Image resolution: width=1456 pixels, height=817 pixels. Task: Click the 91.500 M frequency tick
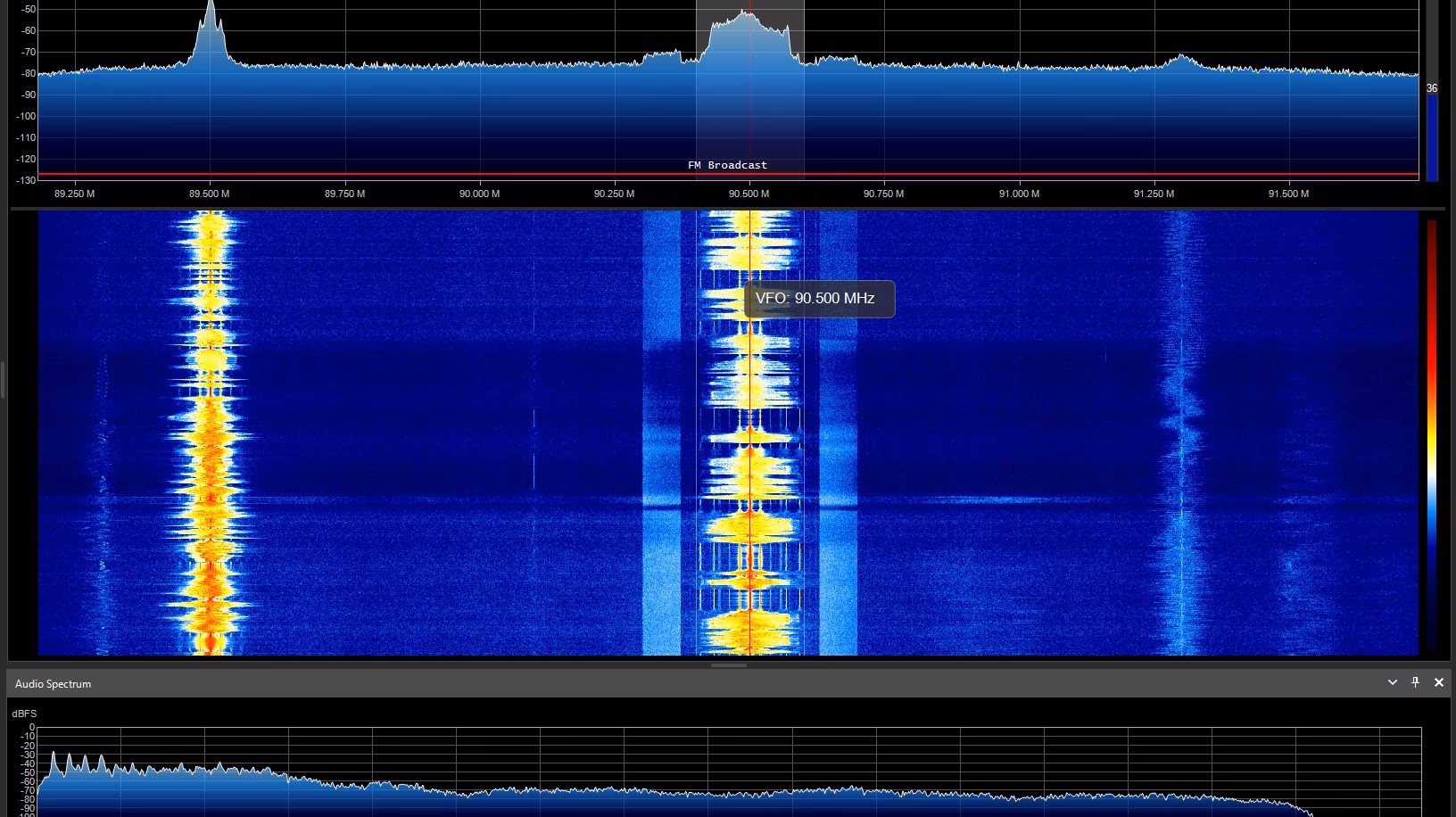click(1288, 194)
